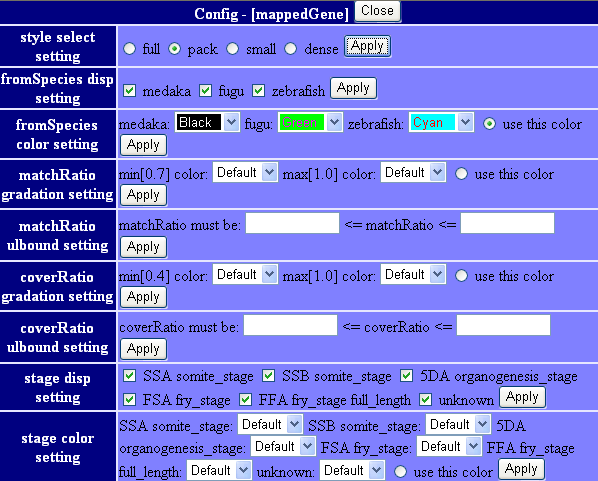Open coverRatio max[1.0] color dropdown

(x=413, y=275)
